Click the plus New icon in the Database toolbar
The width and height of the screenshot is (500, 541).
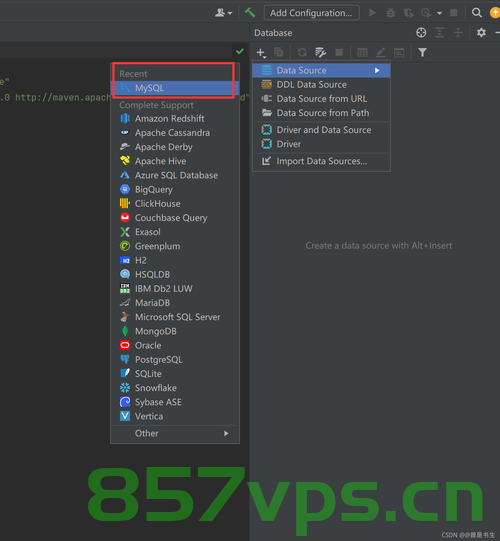point(261,53)
